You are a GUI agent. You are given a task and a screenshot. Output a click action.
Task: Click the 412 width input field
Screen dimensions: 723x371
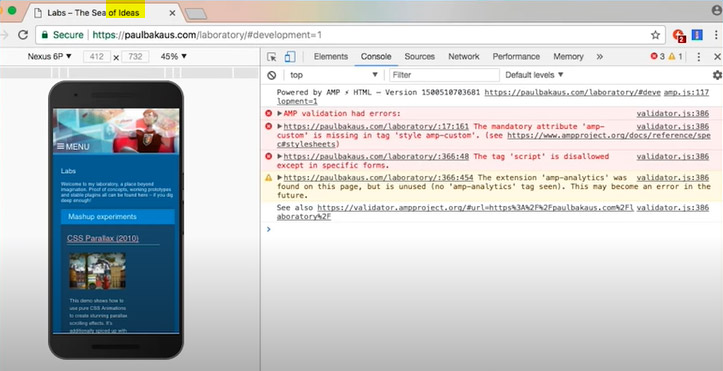point(97,57)
